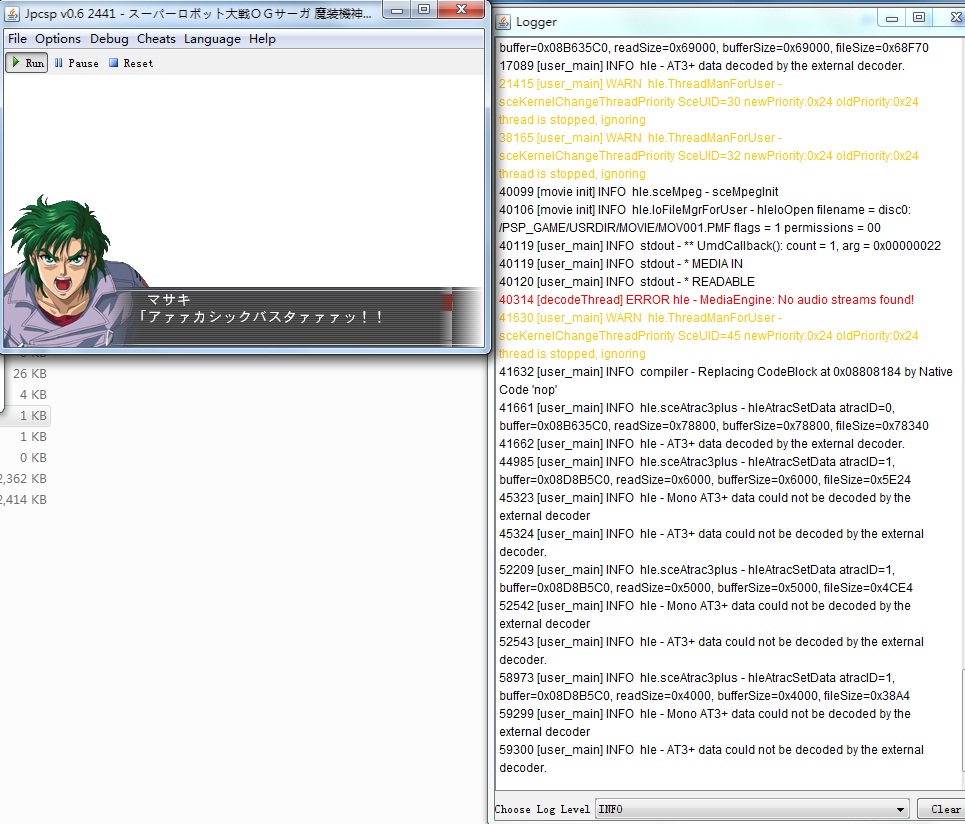
Task: Open the Options menu
Action: pos(58,39)
